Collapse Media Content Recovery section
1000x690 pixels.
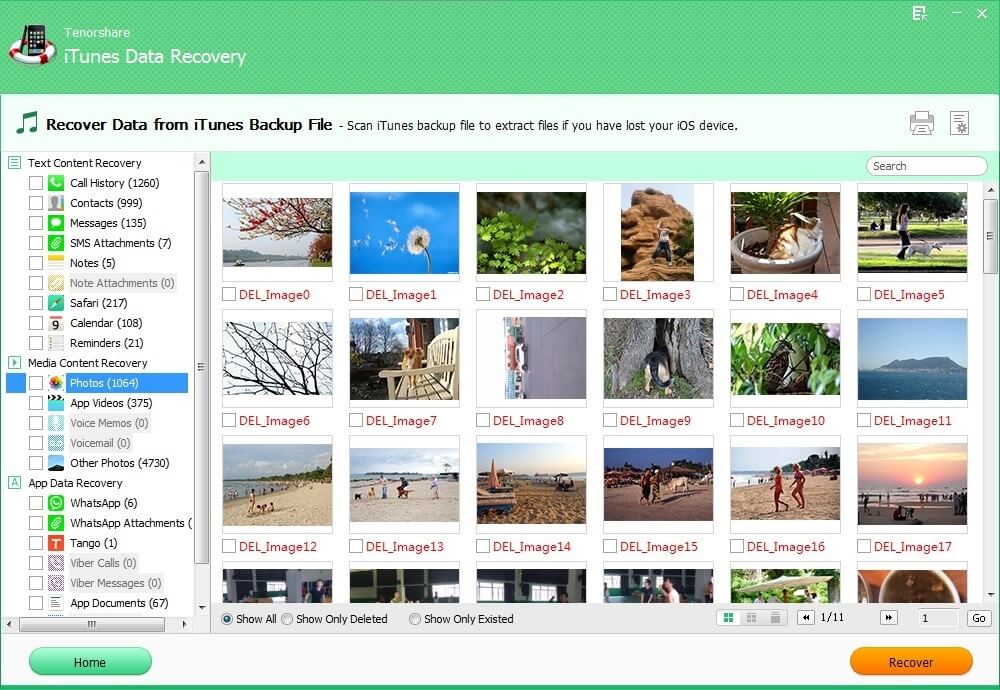tap(14, 362)
